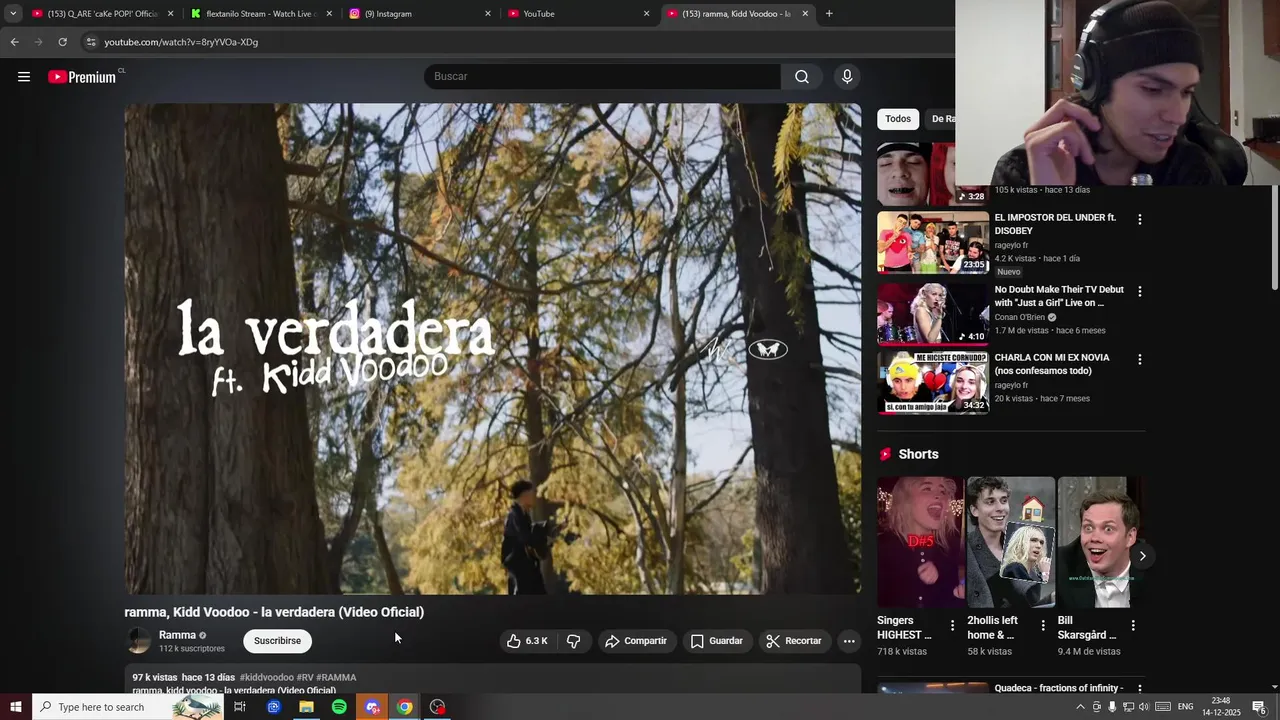This screenshot has height=720, width=1280.
Task: Open options for Quadeca fractions of infinity
Action: coord(1139,689)
